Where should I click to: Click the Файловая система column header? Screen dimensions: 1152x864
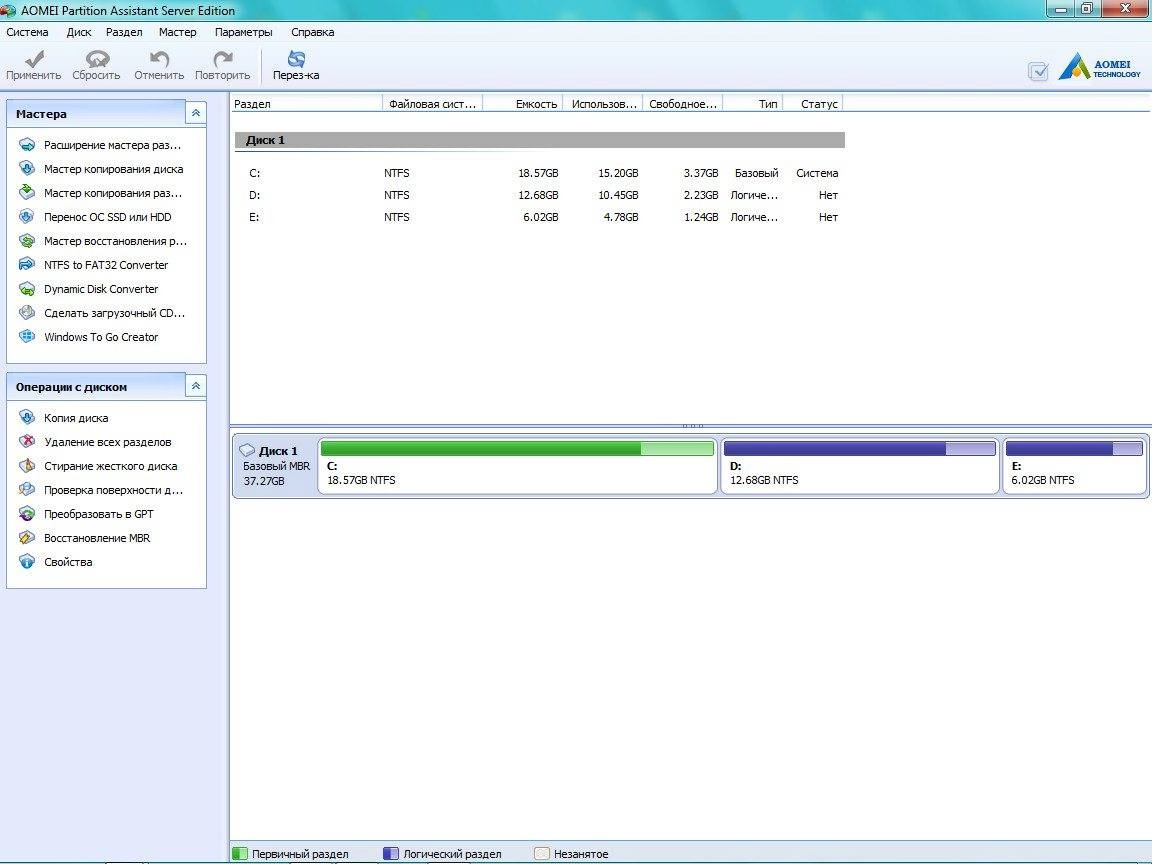(x=433, y=104)
